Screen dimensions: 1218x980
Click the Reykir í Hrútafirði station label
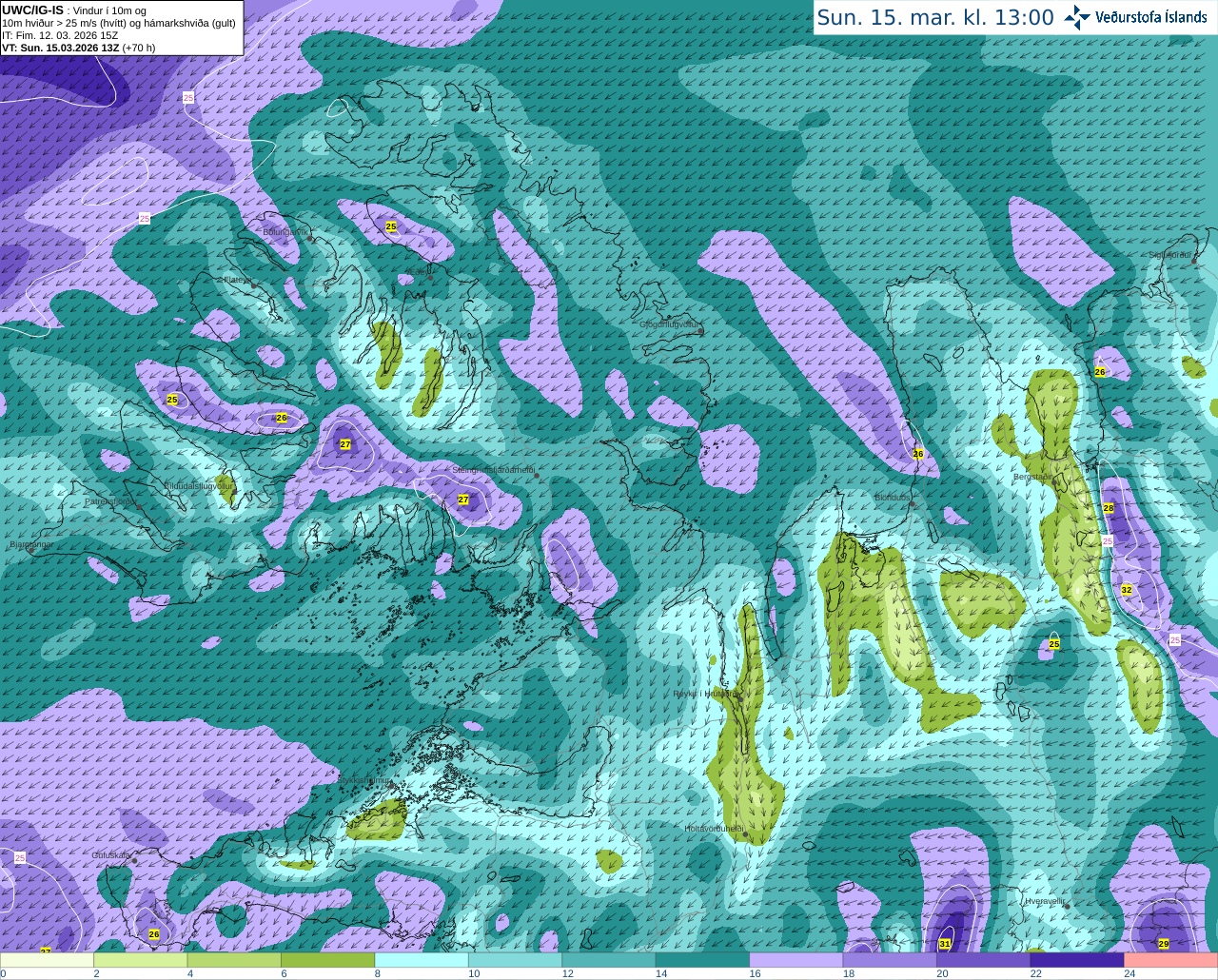click(x=705, y=694)
